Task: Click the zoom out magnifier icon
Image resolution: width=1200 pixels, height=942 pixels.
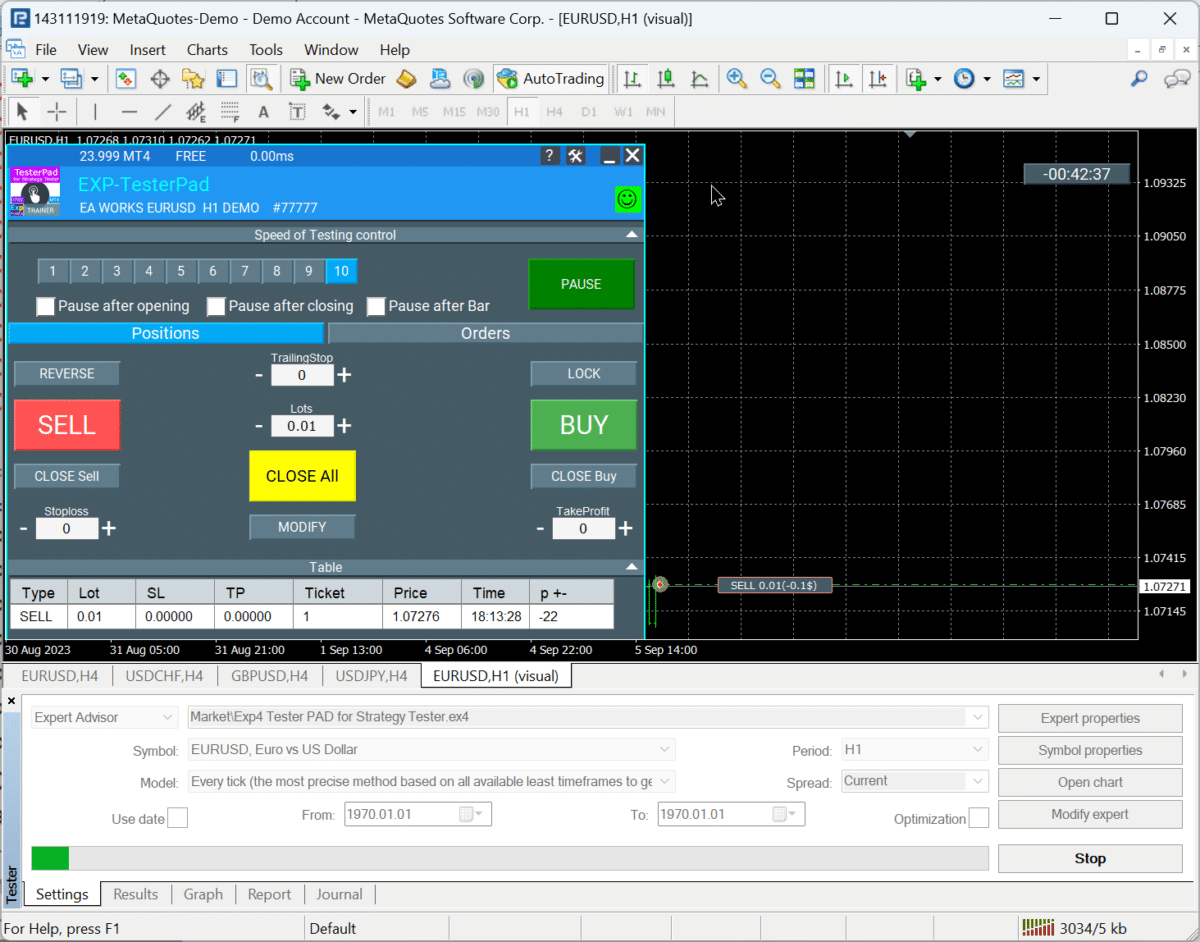Action: (x=770, y=79)
